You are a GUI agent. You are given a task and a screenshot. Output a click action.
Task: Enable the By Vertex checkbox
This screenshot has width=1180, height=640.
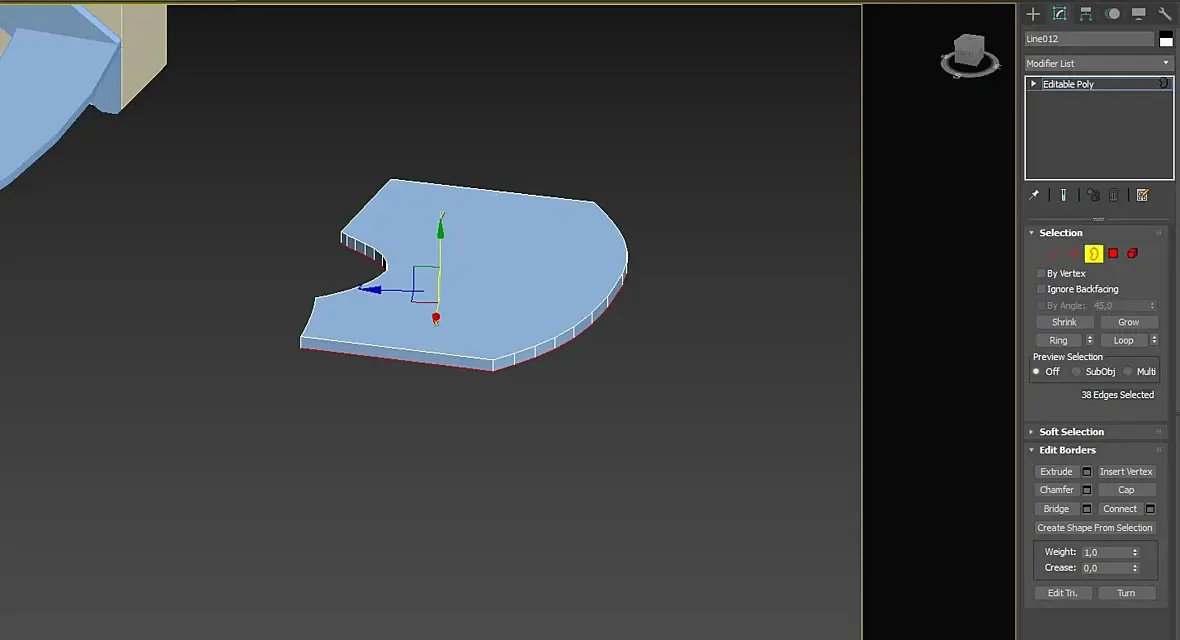pyautogui.click(x=1041, y=273)
